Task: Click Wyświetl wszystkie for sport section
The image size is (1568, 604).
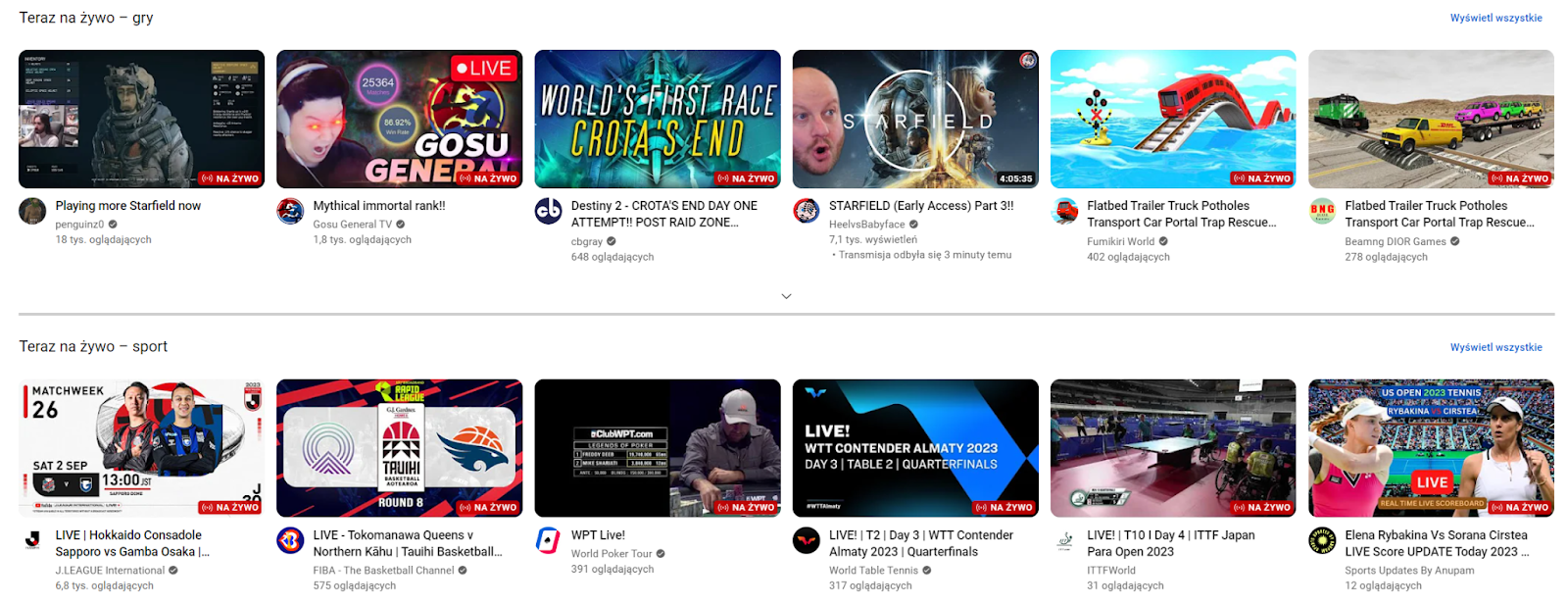Action: [x=1495, y=347]
